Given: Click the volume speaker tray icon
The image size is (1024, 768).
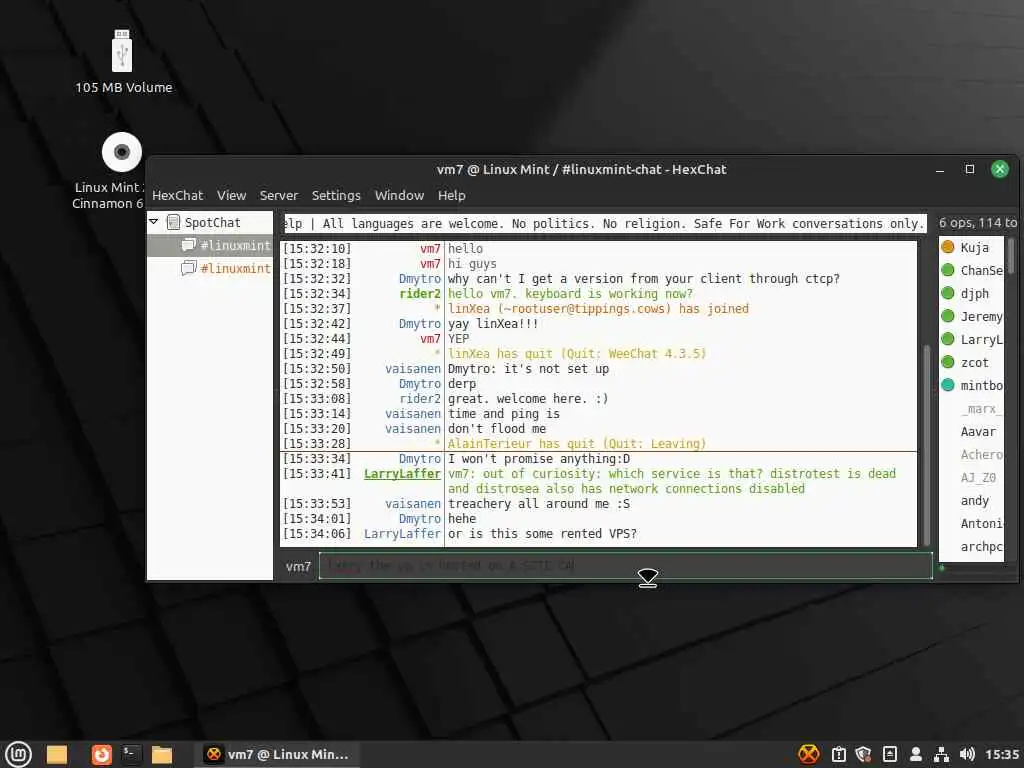Looking at the screenshot, I should [967, 754].
